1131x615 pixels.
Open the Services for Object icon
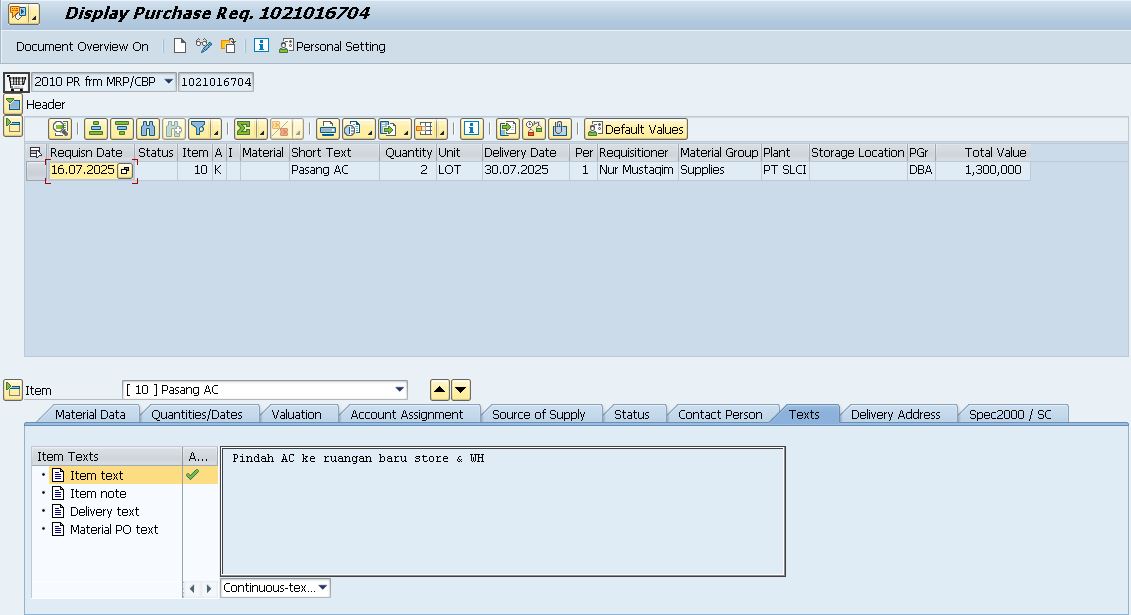point(22,13)
